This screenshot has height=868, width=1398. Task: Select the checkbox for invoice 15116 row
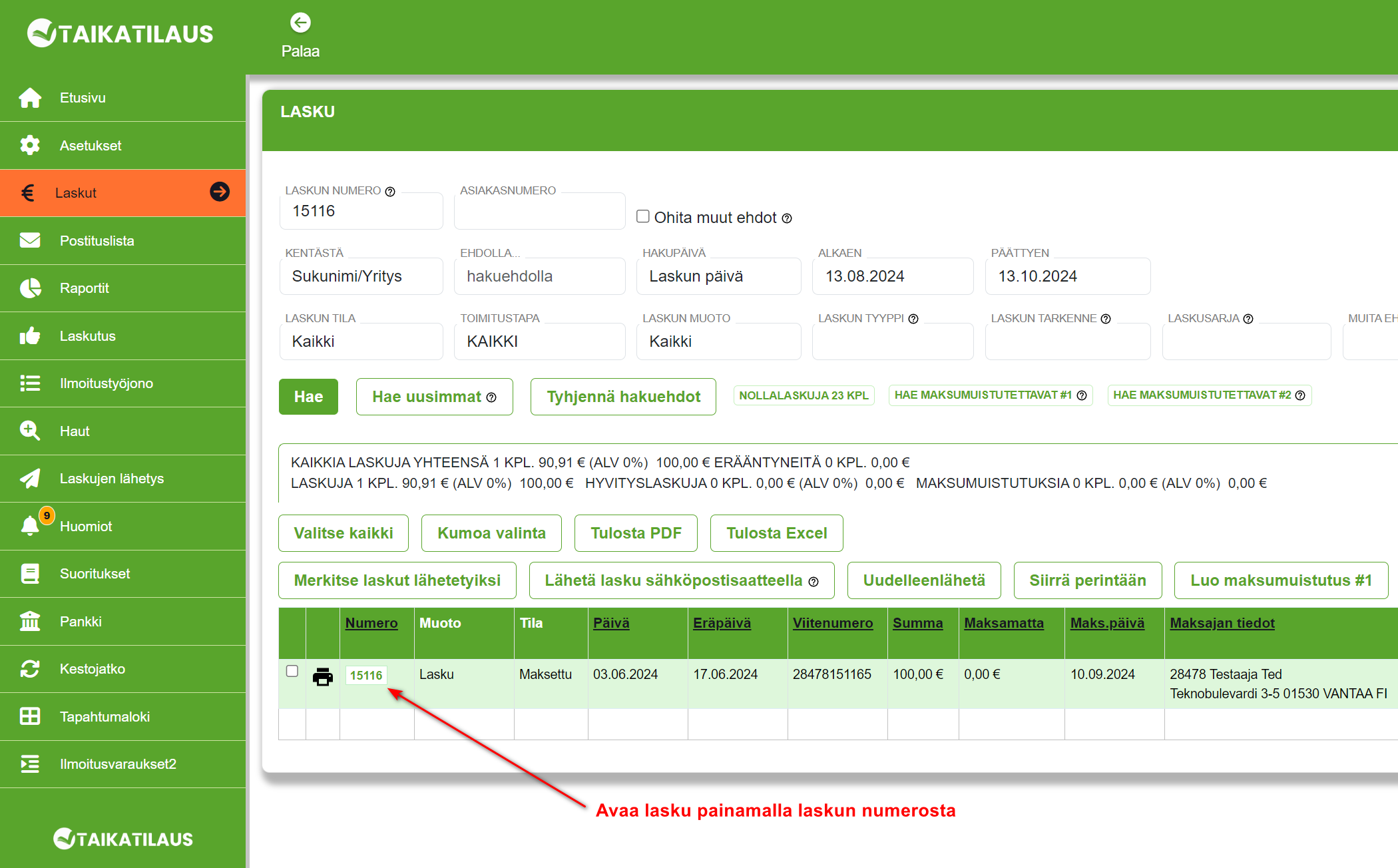click(292, 671)
